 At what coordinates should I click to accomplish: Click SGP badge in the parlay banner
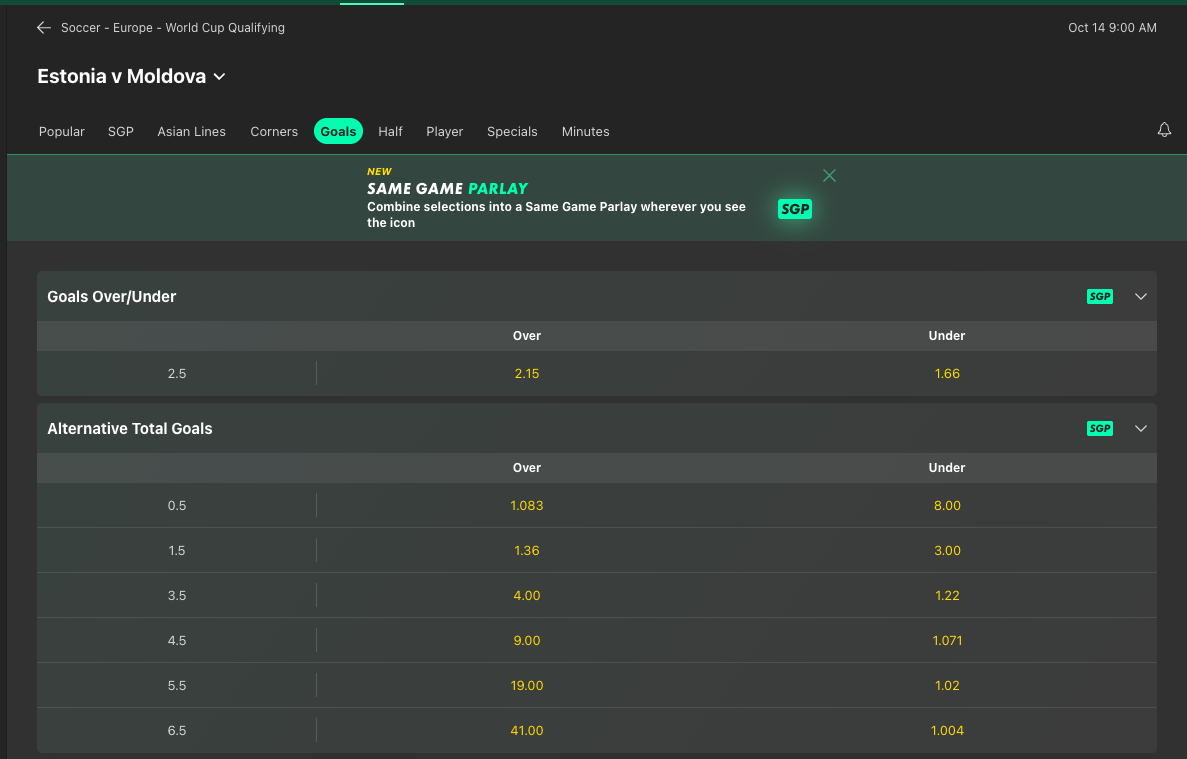click(795, 209)
